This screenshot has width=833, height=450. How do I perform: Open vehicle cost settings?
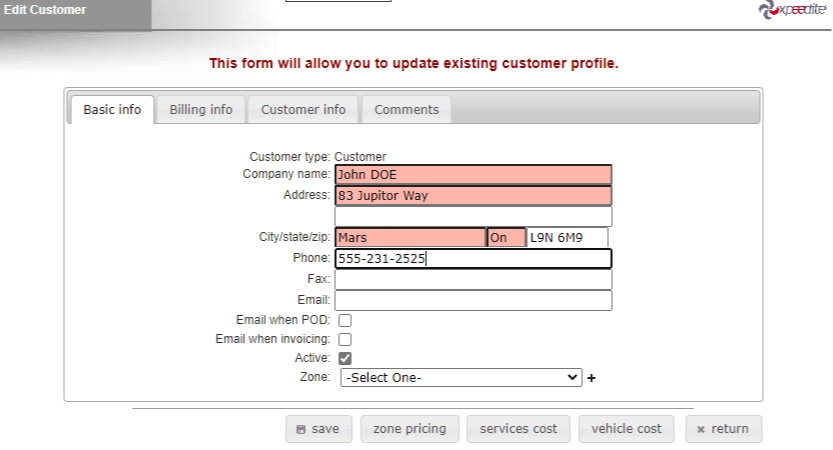(x=626, y=429)
